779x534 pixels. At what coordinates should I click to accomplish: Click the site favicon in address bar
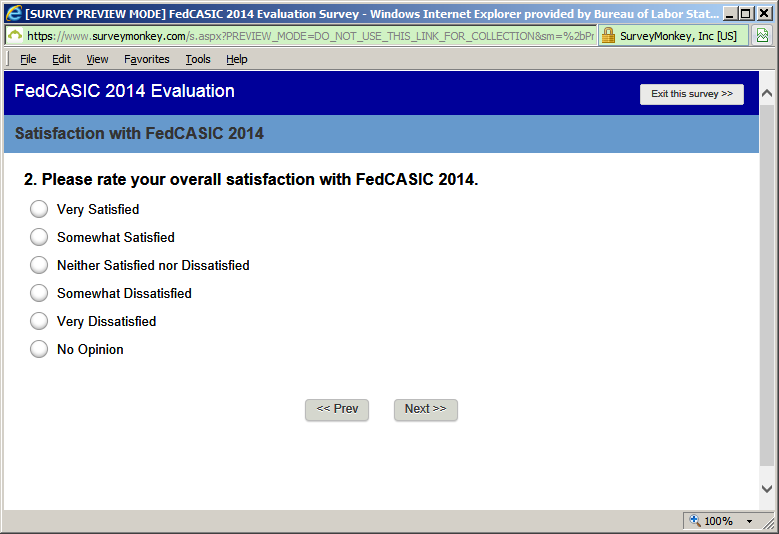[15, 35]
